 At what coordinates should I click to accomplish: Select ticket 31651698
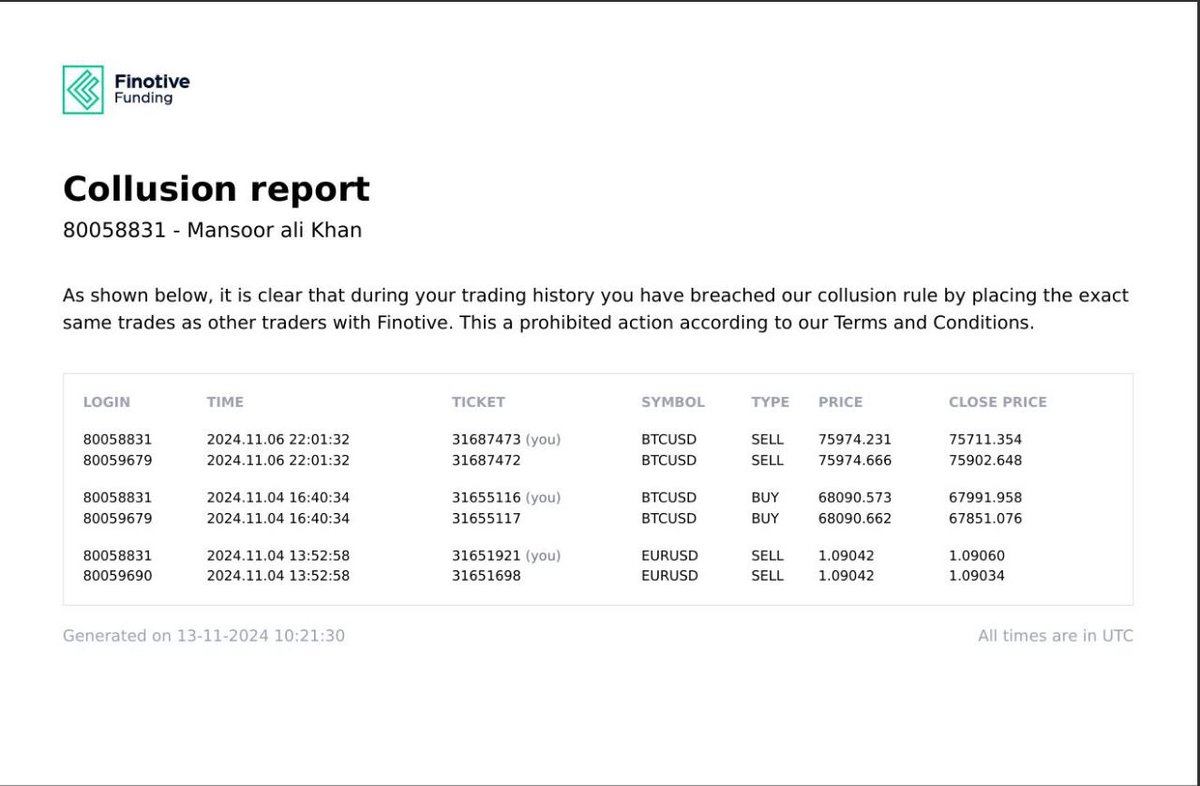[x=486, y=576]
